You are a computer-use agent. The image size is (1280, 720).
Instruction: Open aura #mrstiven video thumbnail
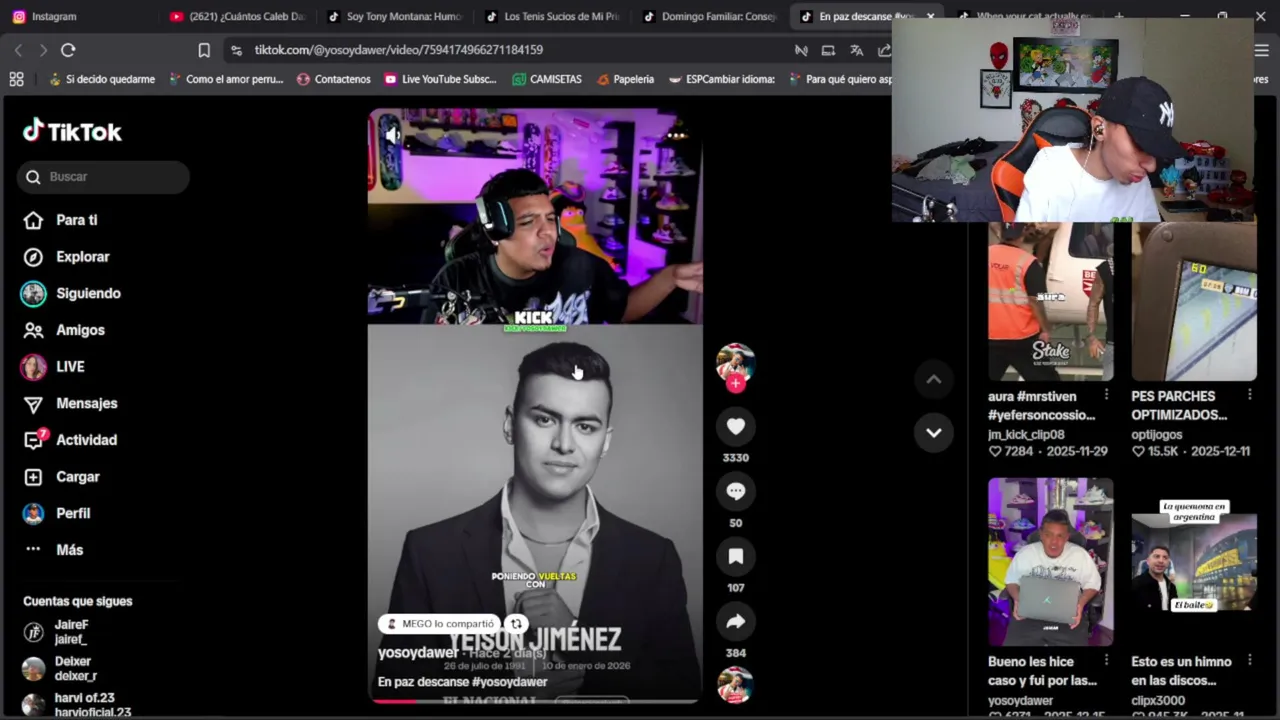[x=1050, y=301]
